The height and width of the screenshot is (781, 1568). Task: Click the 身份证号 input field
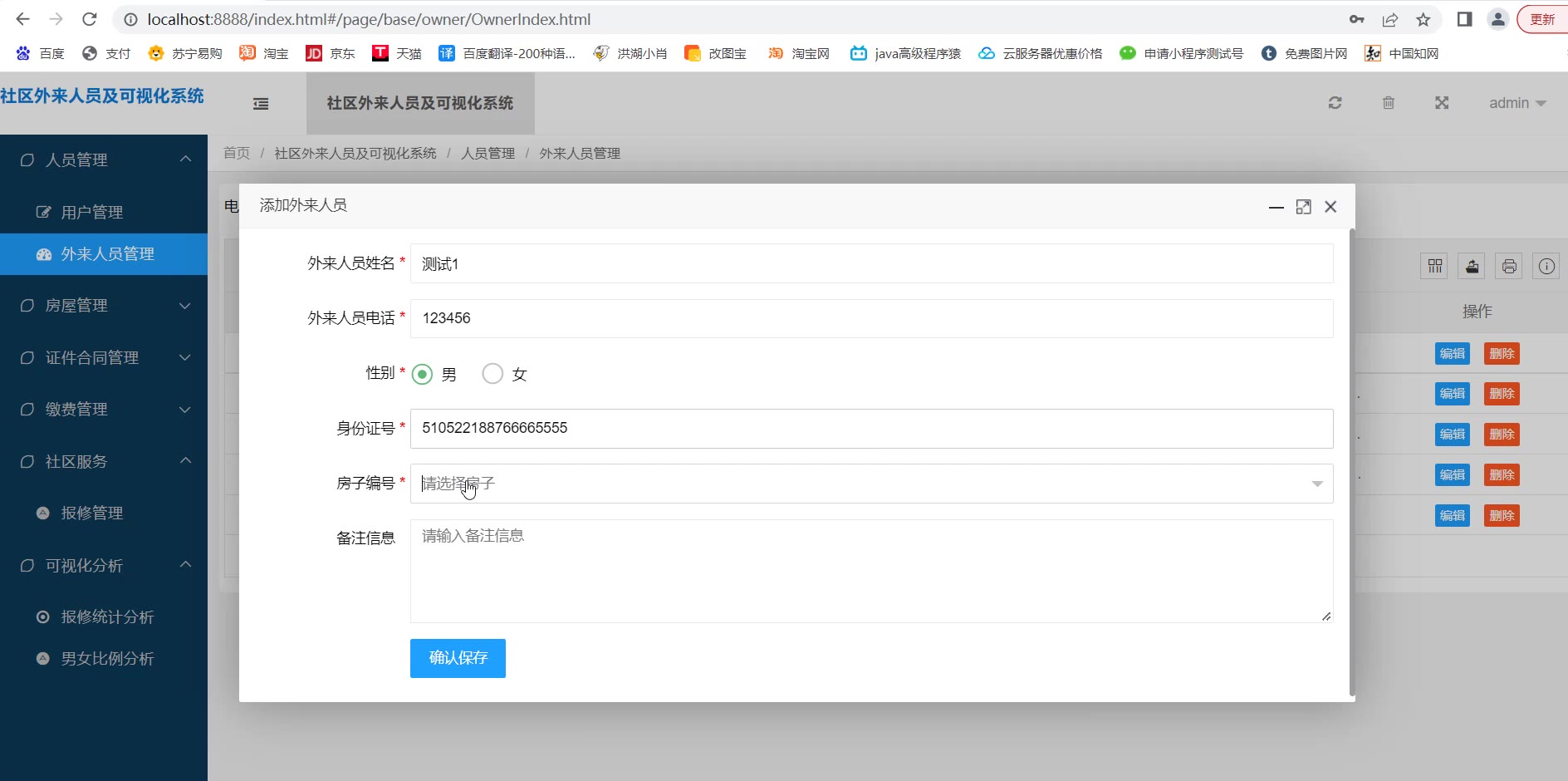871,428
